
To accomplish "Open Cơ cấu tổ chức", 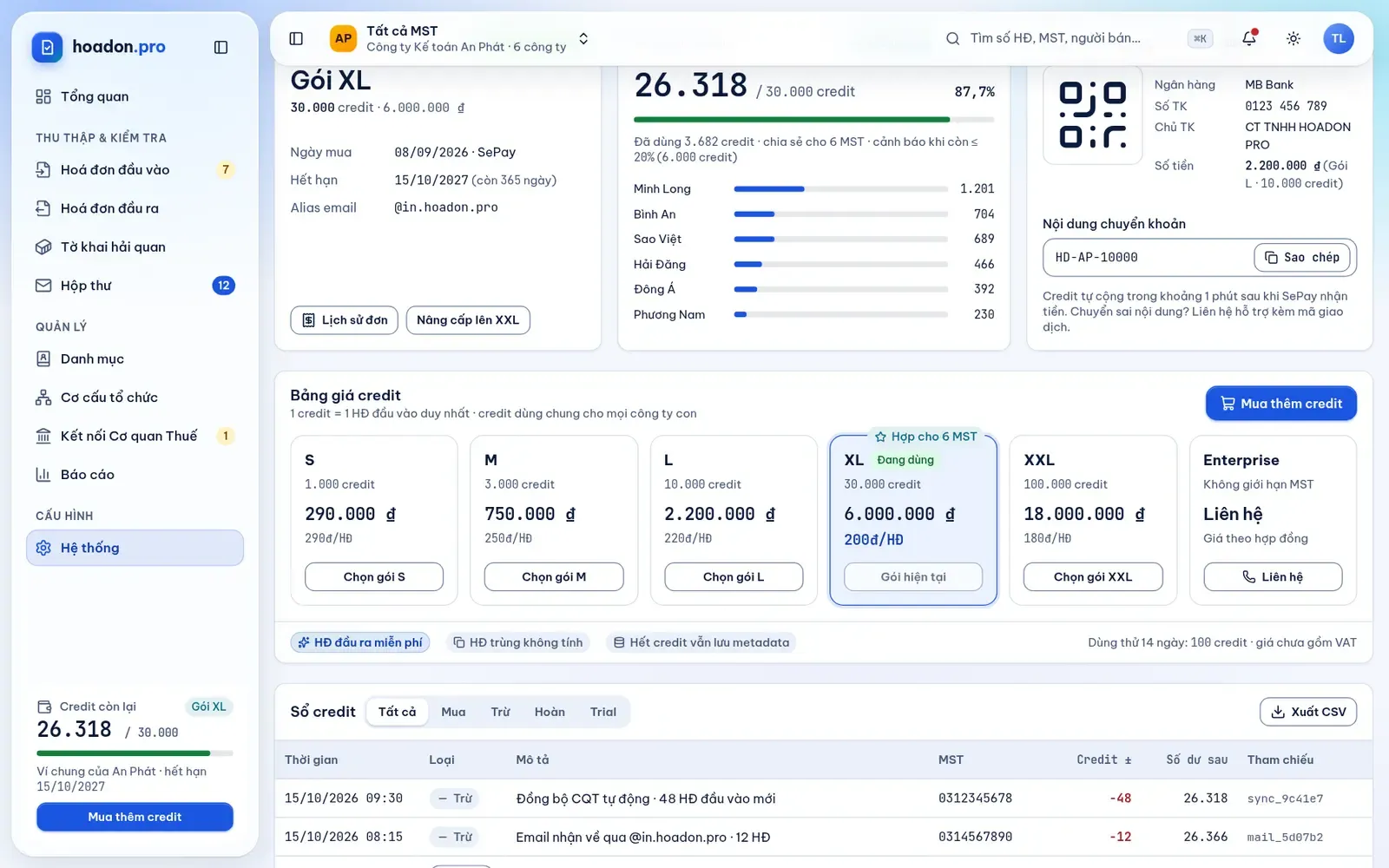I will coord(135,397).
